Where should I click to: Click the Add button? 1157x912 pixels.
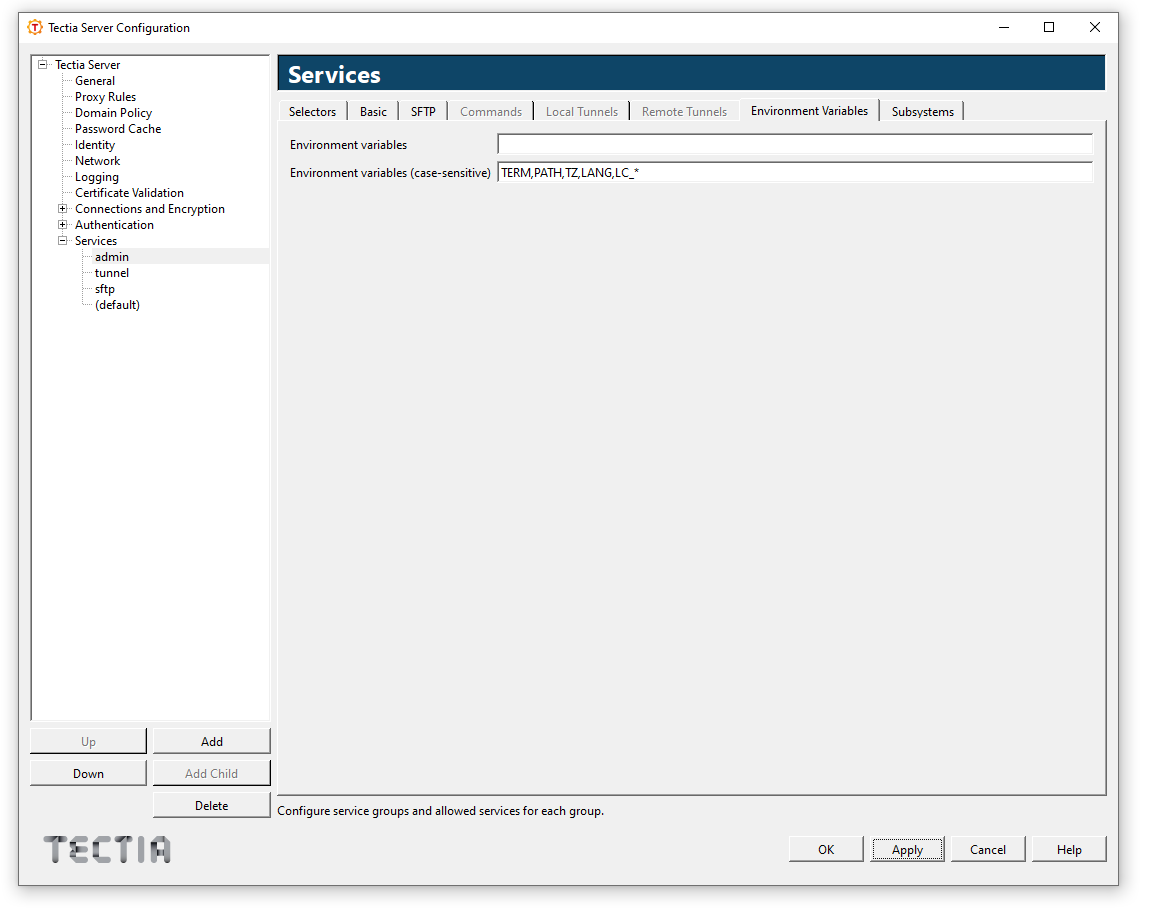(x=212, y=742)
